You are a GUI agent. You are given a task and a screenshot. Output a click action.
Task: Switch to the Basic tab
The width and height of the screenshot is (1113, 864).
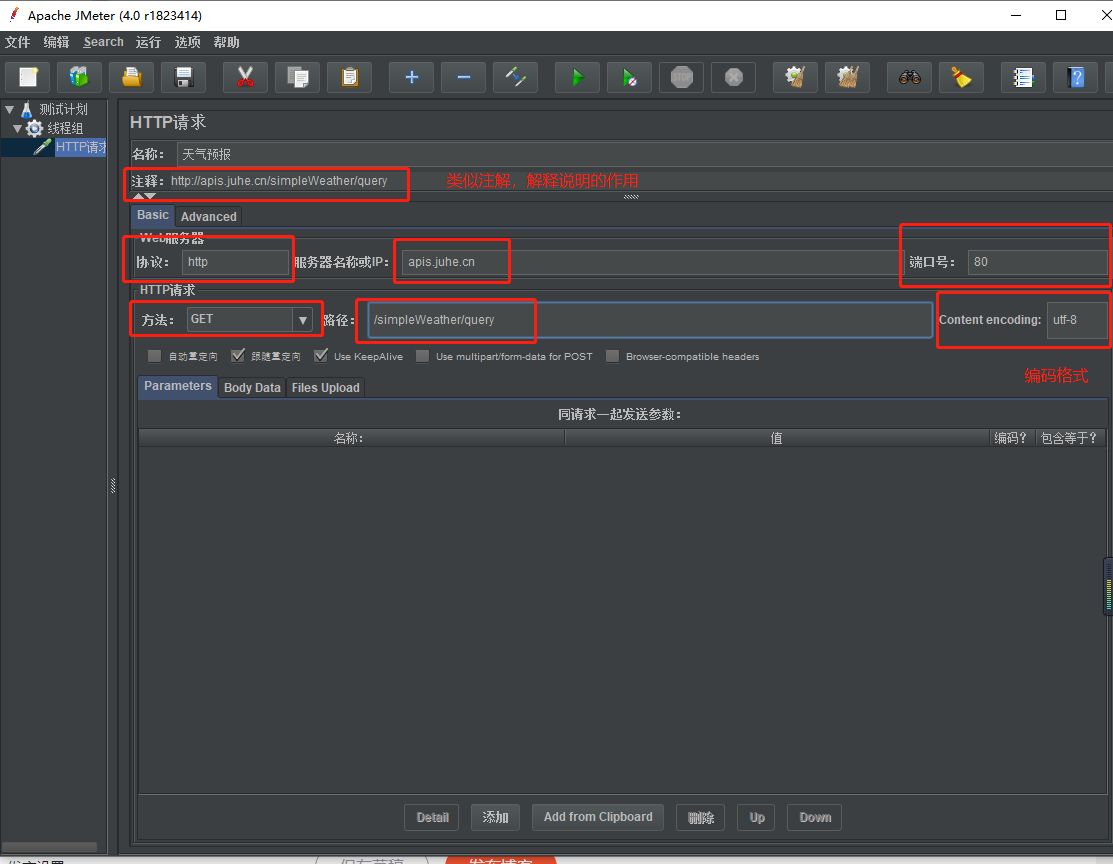[153, 215]
